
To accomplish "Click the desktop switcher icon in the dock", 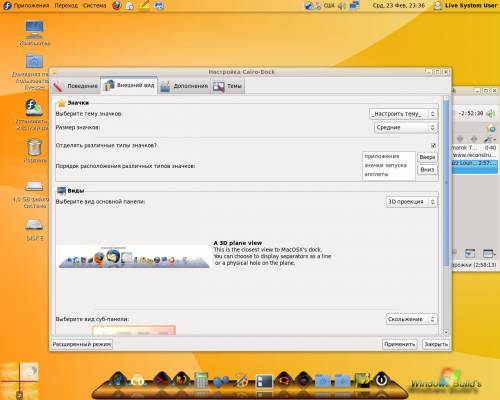I will [264, 381].
